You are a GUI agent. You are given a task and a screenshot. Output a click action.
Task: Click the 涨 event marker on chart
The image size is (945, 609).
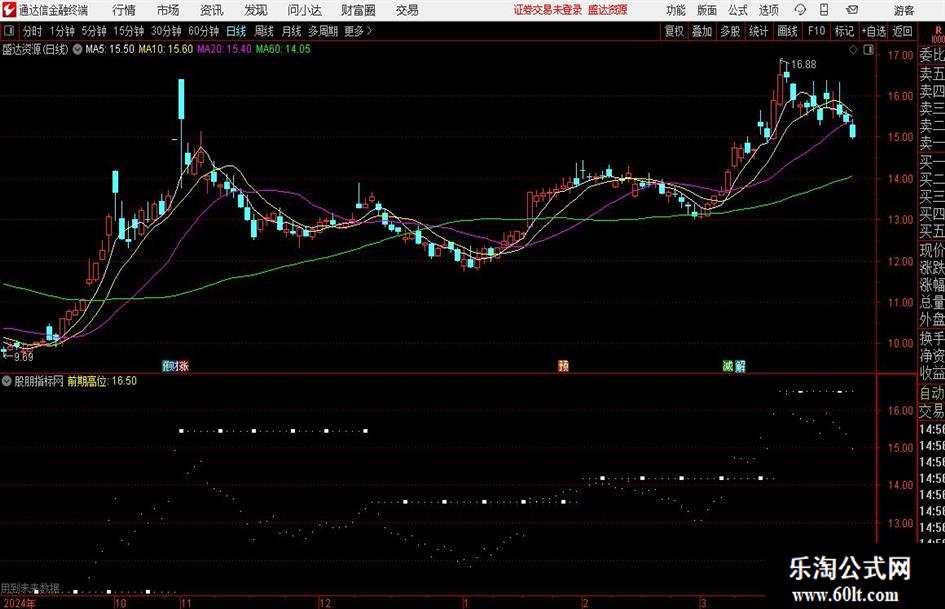pos(183,365)
